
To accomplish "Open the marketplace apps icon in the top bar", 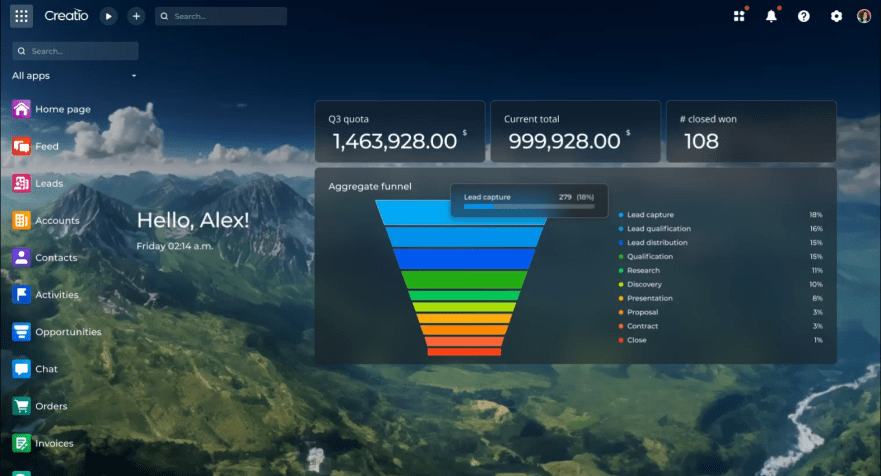I will pos(739,16).
